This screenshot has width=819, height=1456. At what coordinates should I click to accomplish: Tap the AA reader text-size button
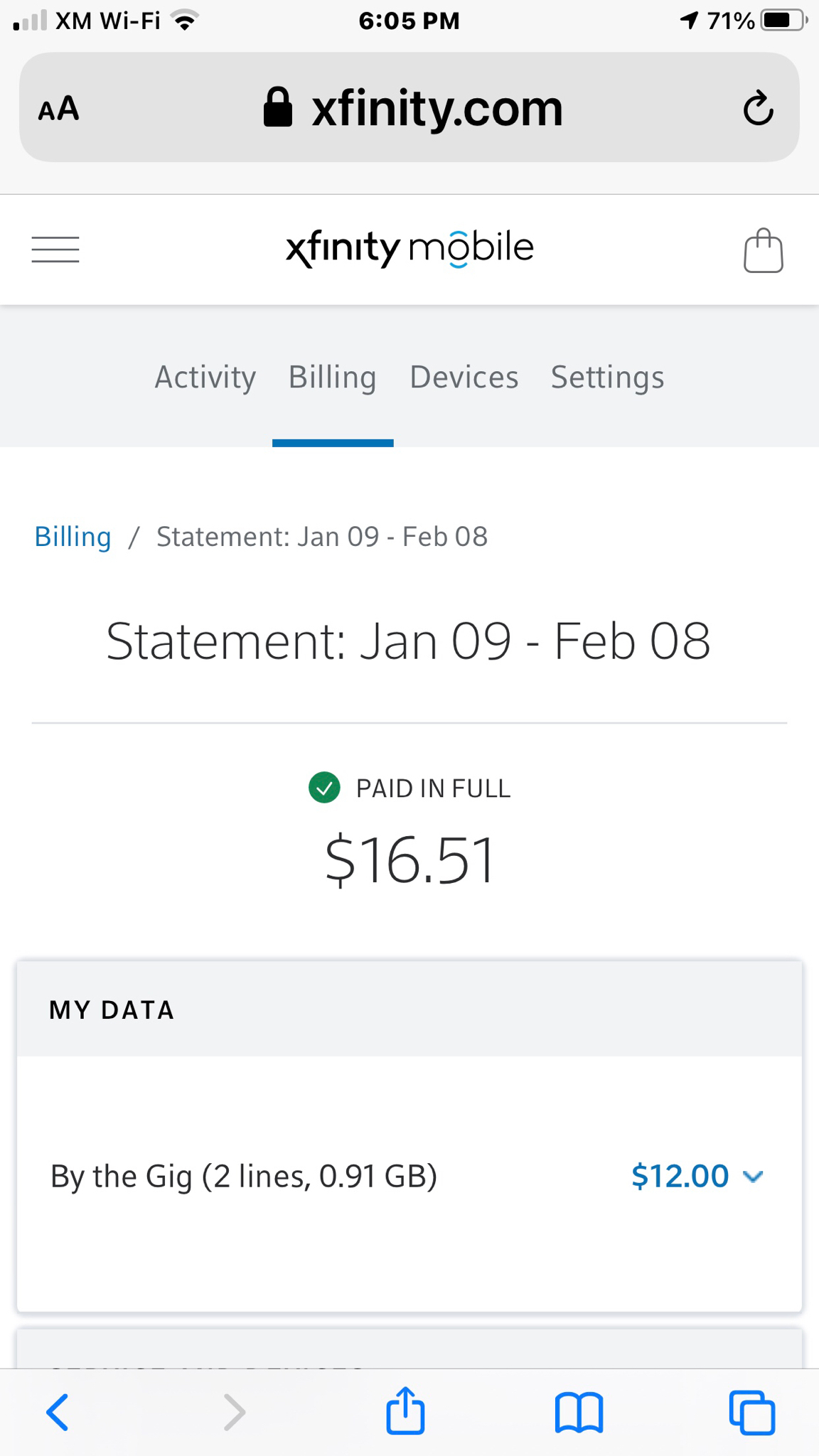coord(59,109)
